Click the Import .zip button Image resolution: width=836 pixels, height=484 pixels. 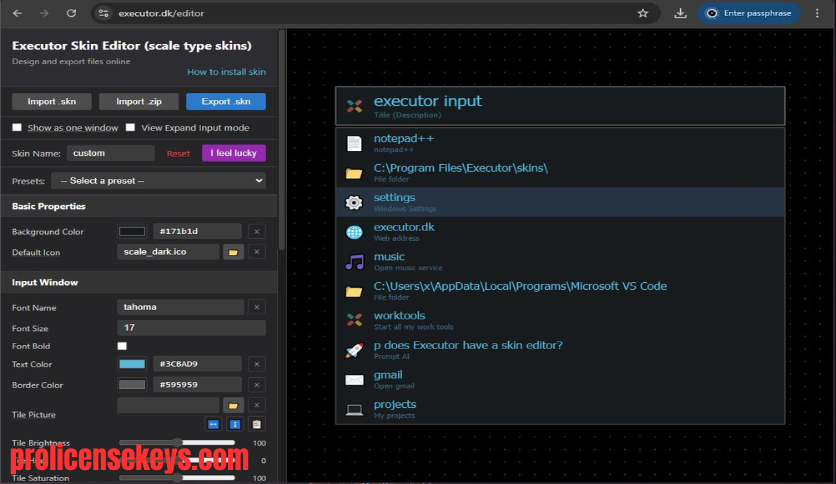pyautogui.click(x=139, y=101)
